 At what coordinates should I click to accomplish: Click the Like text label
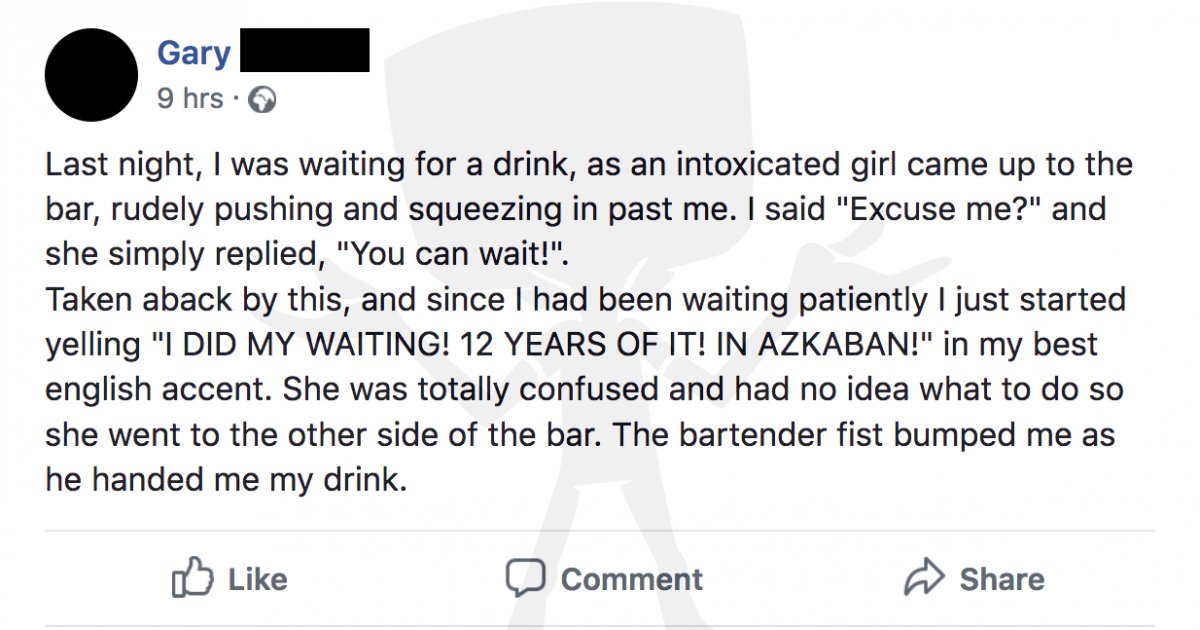pyautogui.click(x=258, y=579)
